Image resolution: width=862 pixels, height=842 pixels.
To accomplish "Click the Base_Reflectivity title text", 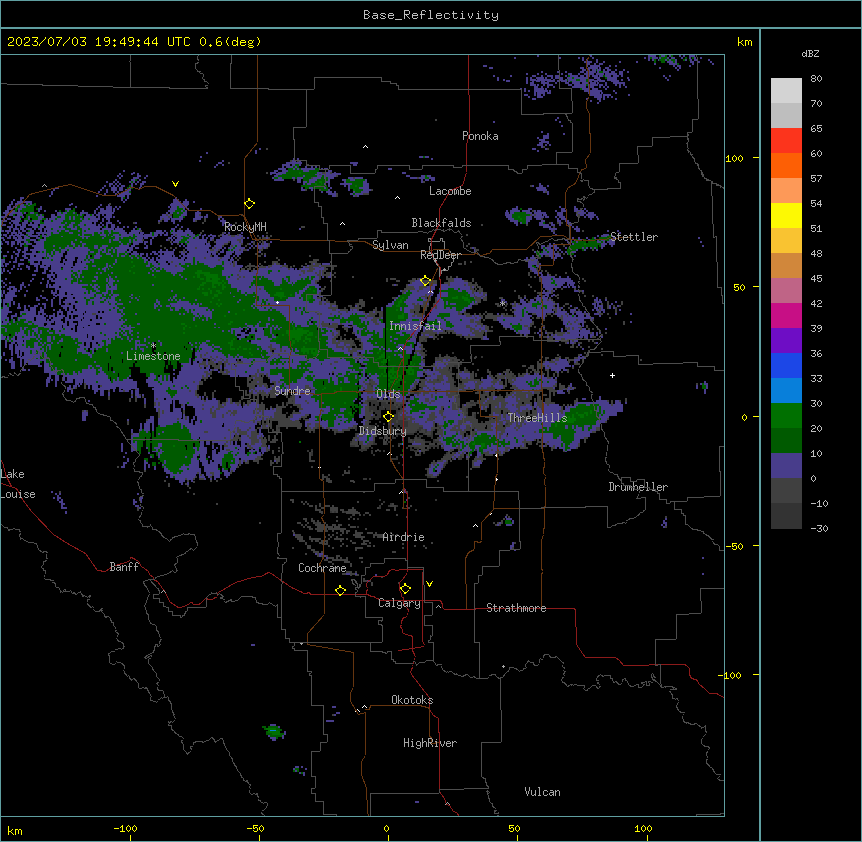I will click(431, 15).
